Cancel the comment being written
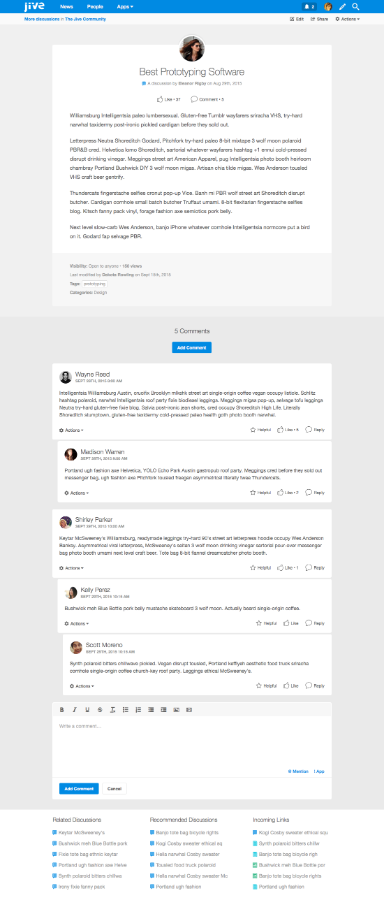384x900 pixels. coord(114,789)
